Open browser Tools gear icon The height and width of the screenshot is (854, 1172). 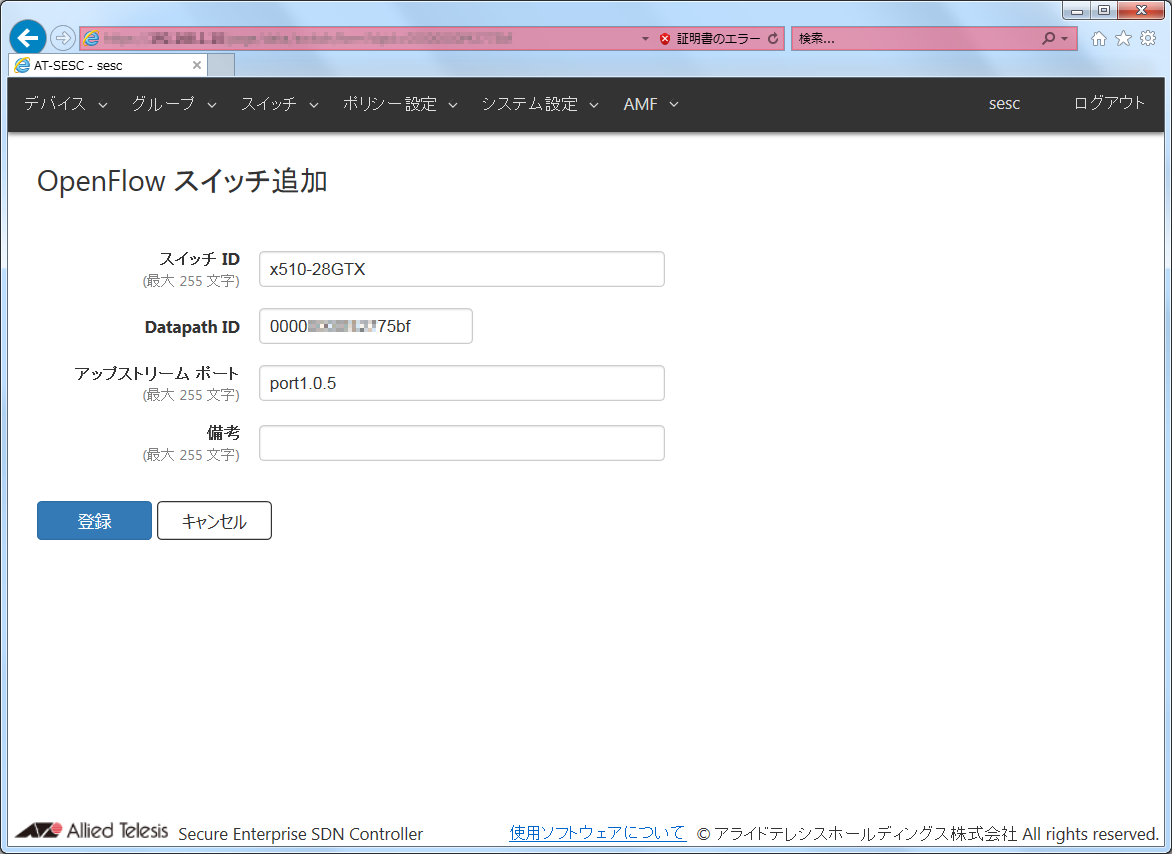1148,39
